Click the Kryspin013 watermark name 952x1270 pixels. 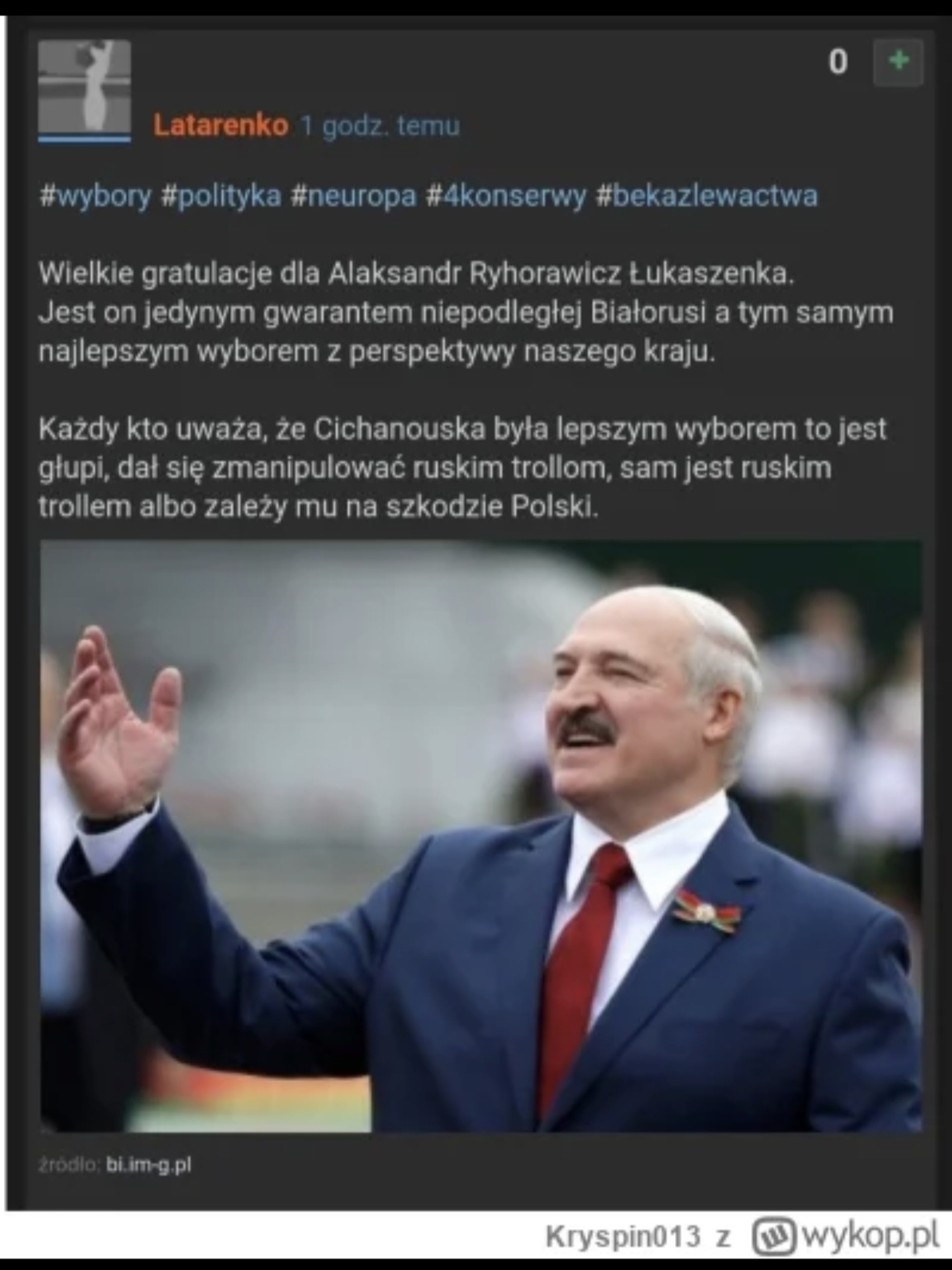(623, 1236)
